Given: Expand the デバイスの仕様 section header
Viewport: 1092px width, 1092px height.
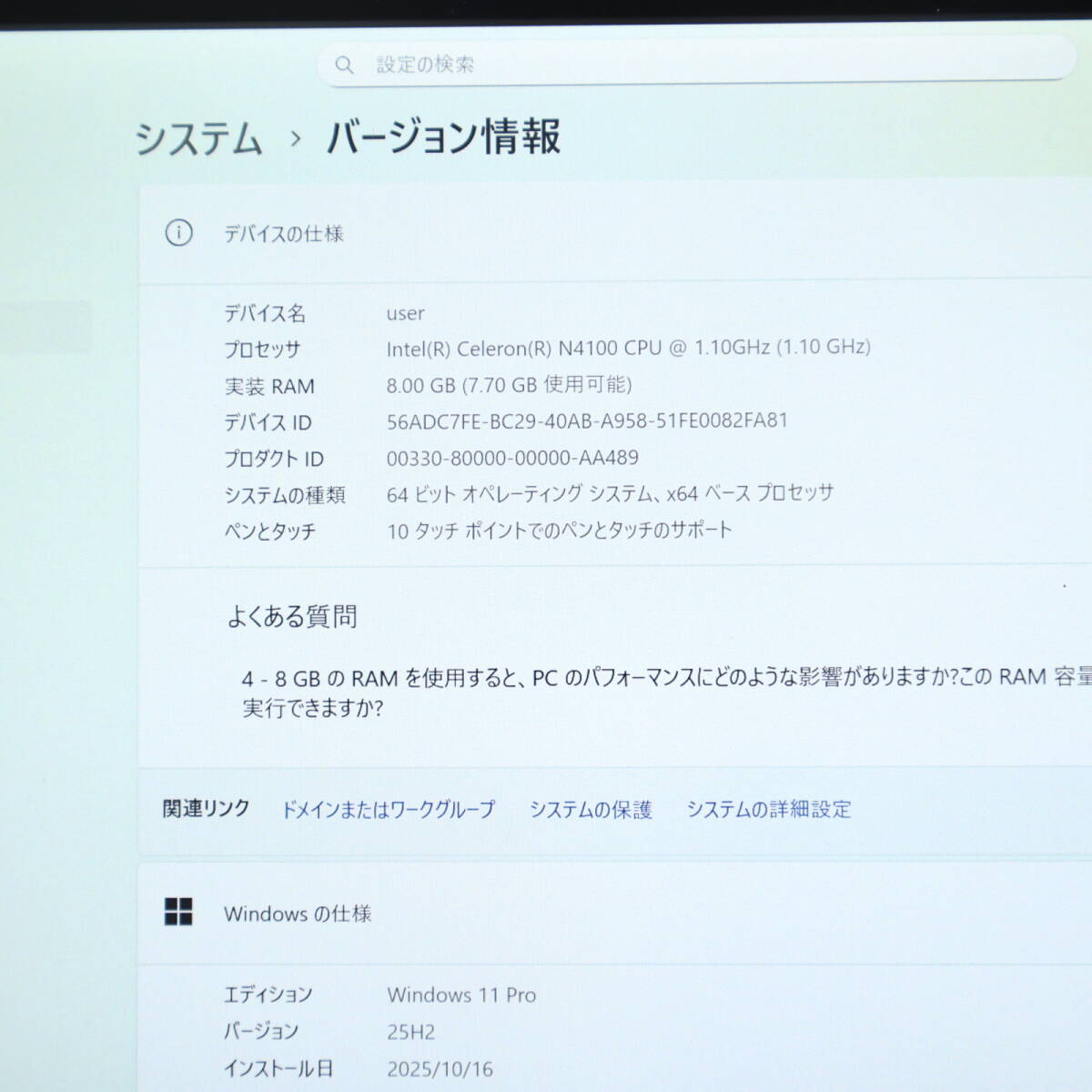Looking at the screenshot, I should point(615,234).
